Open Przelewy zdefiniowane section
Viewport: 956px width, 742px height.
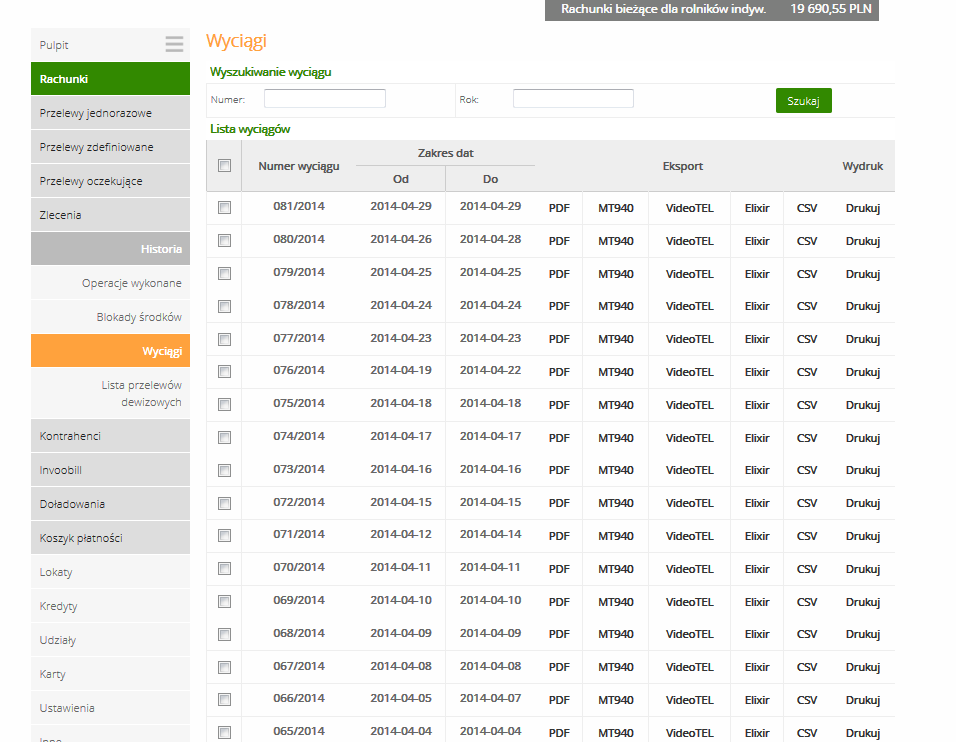coord(110,147)
